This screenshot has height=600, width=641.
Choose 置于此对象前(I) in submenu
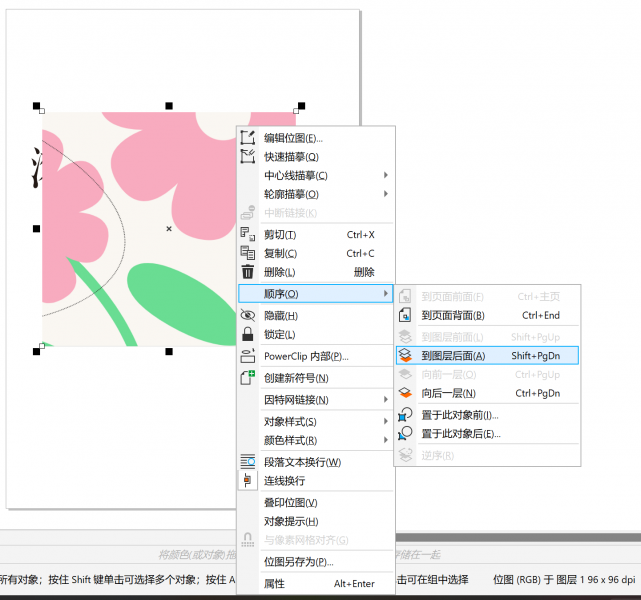point(487,415)
